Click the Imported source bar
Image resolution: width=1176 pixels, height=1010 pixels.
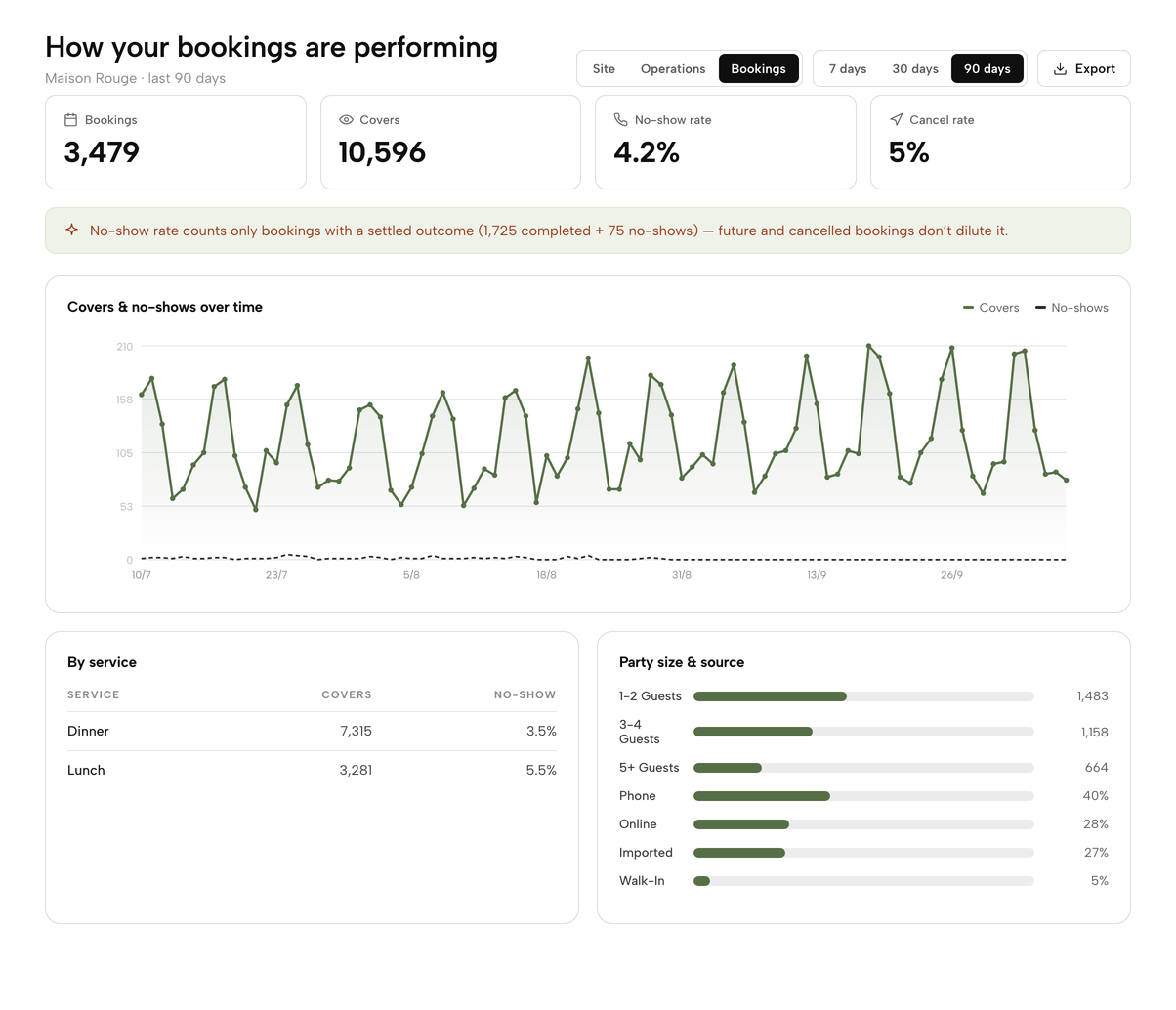pos(863,853)
